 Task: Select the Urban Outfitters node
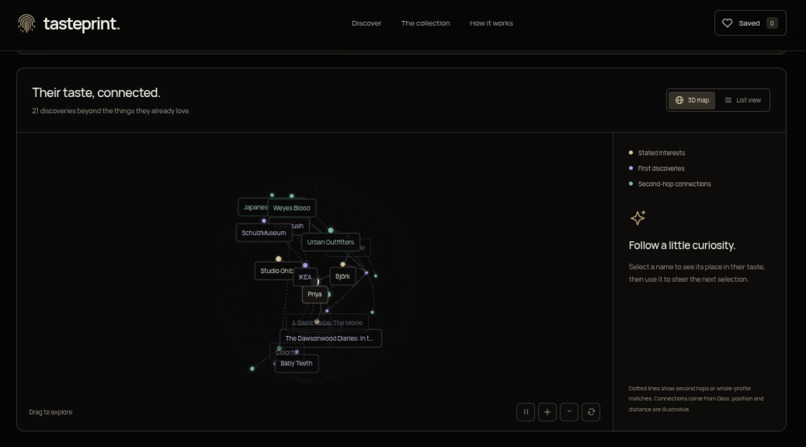coord(331,242)
